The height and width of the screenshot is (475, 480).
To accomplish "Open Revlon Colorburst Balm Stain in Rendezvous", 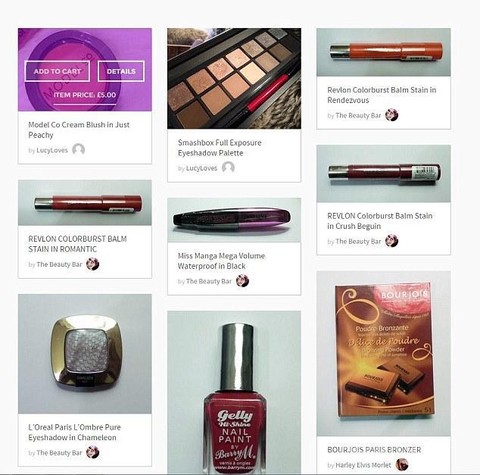I will 382,95.
